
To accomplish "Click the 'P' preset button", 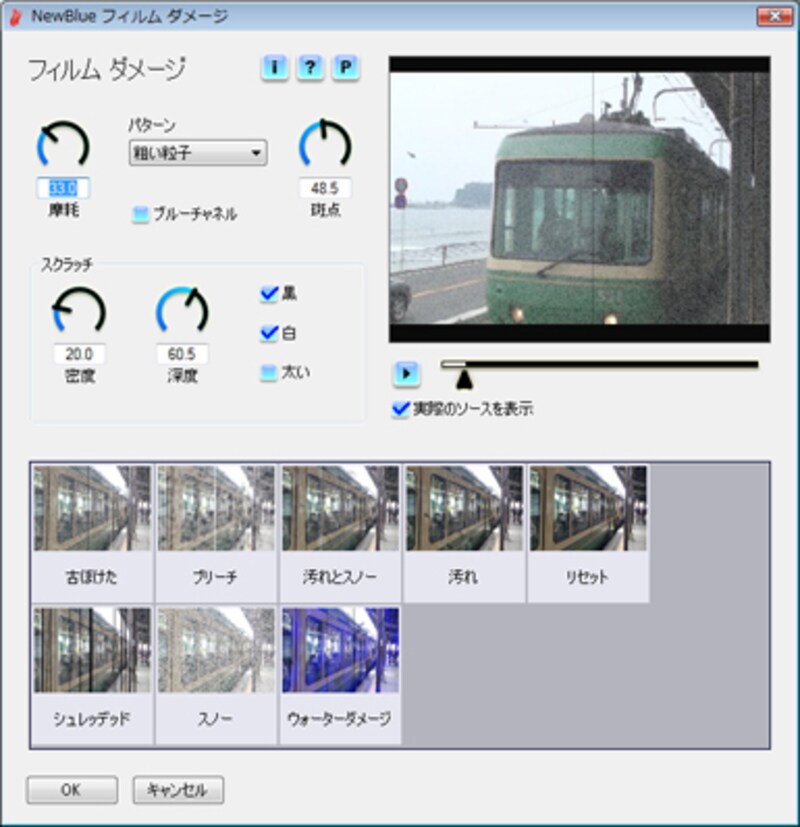I will 345,68.
